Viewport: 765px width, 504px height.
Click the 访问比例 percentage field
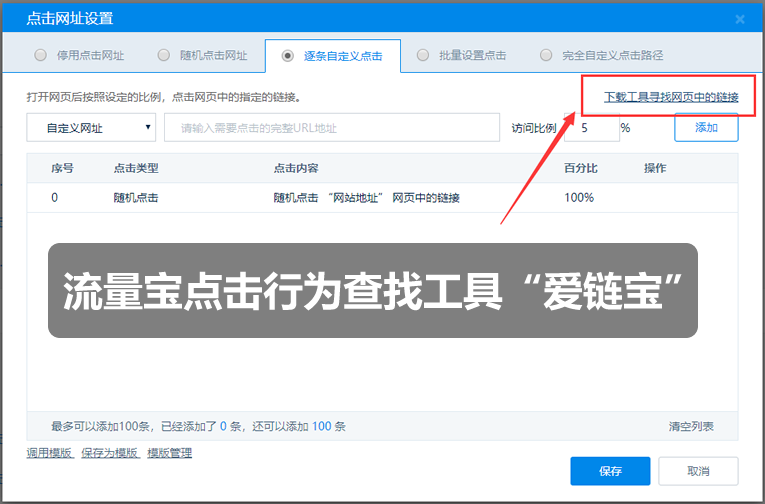[592, 128]
